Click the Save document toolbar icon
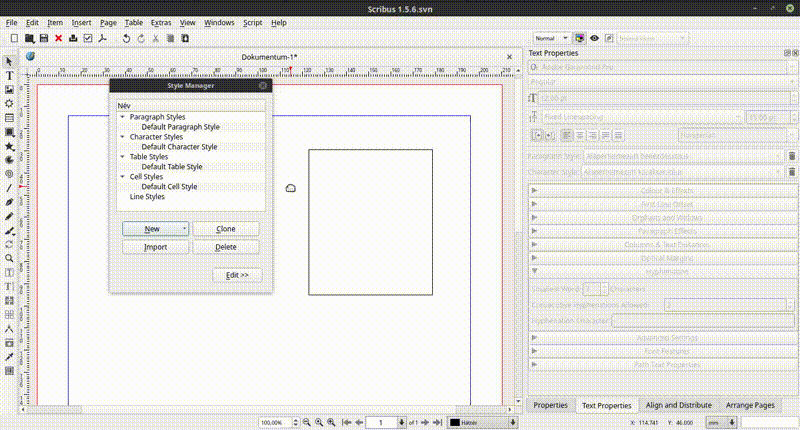This screenshot has width=800, height=430. click(x=44, y=38)
